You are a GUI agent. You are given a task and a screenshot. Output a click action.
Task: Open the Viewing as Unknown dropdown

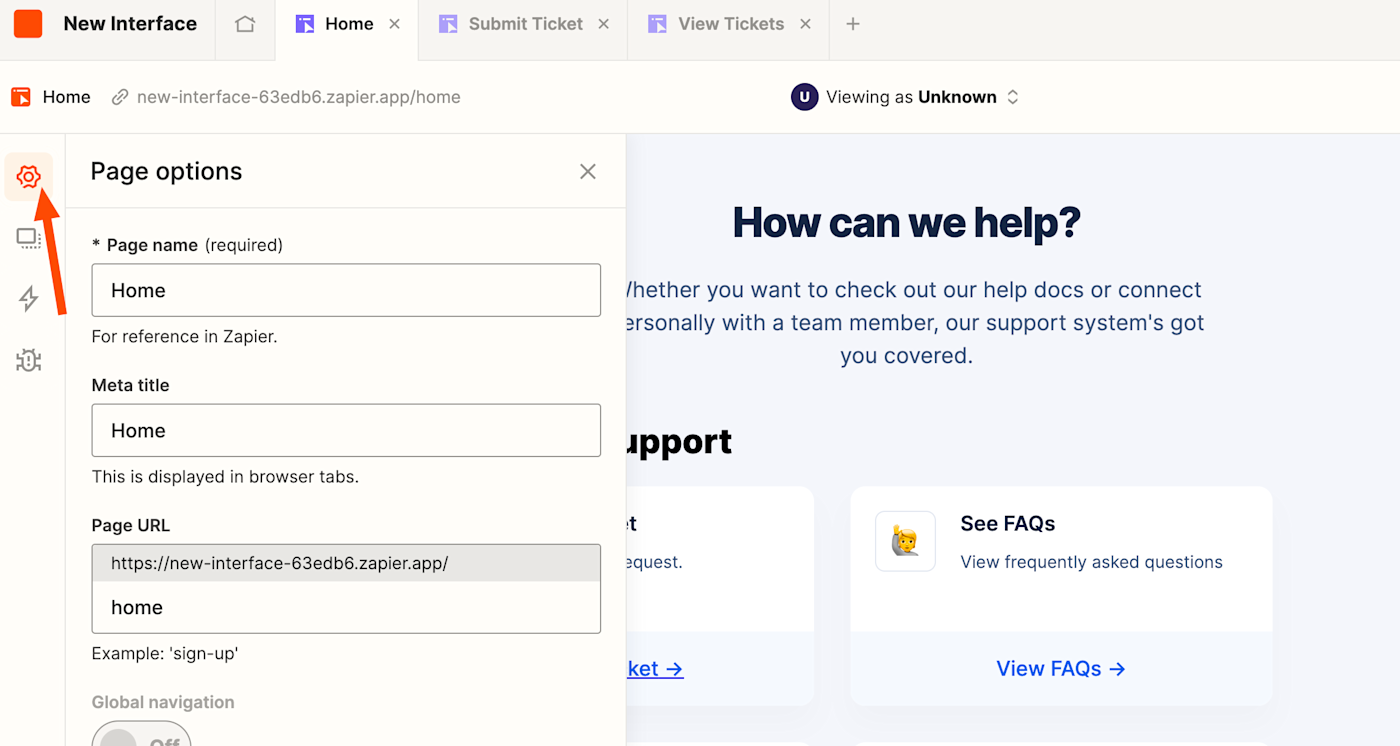pyautogui.click(x=905, y=97)
